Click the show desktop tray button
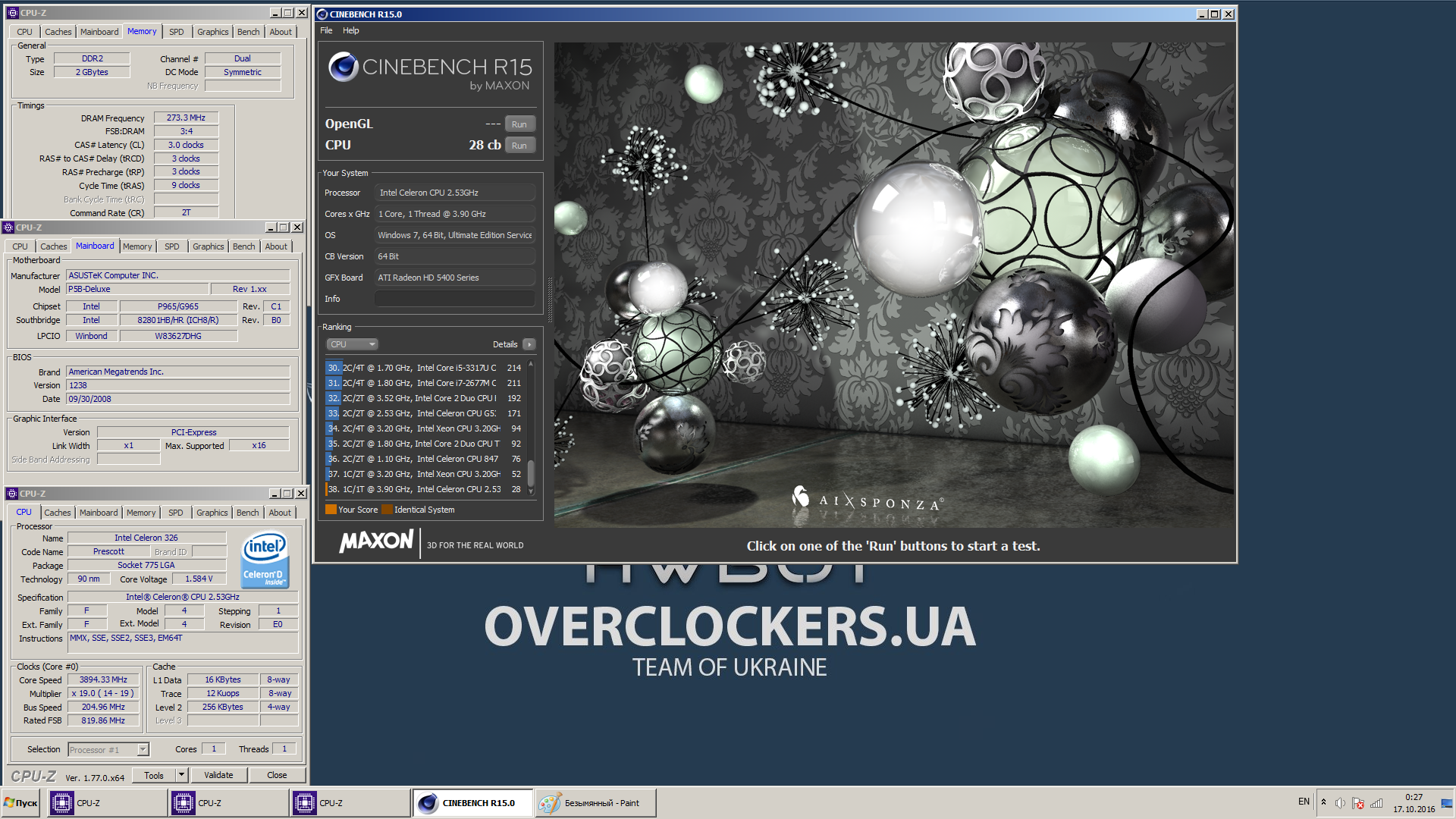 (1448, 803)
